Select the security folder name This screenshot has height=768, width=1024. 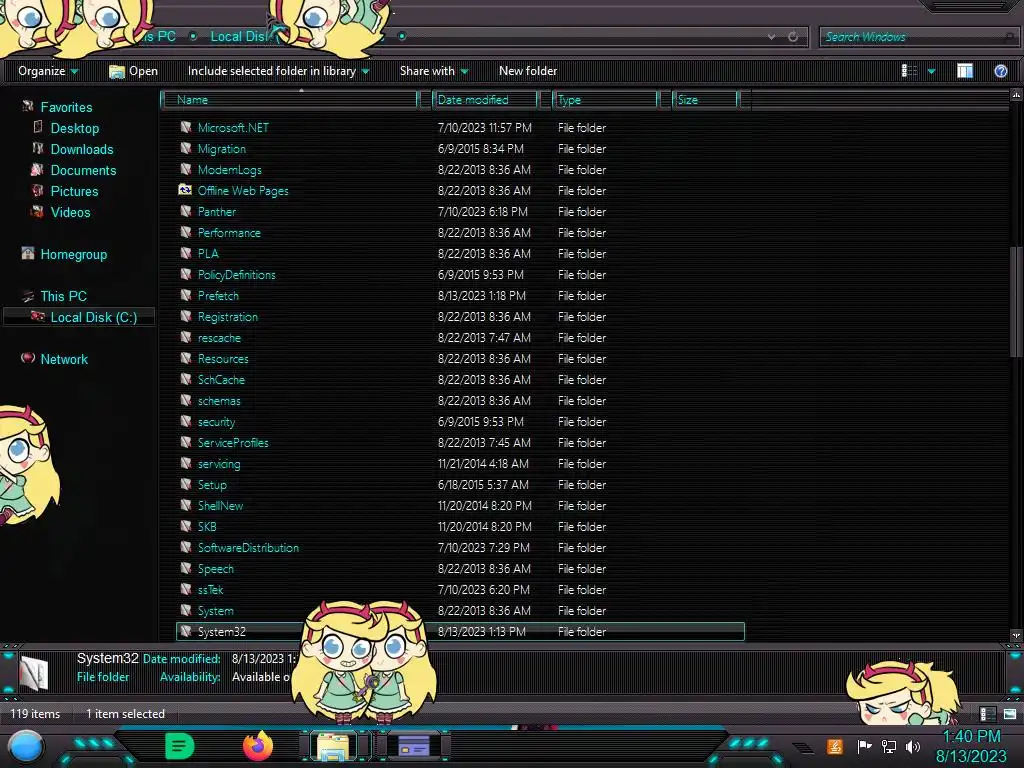coord(216,422)
